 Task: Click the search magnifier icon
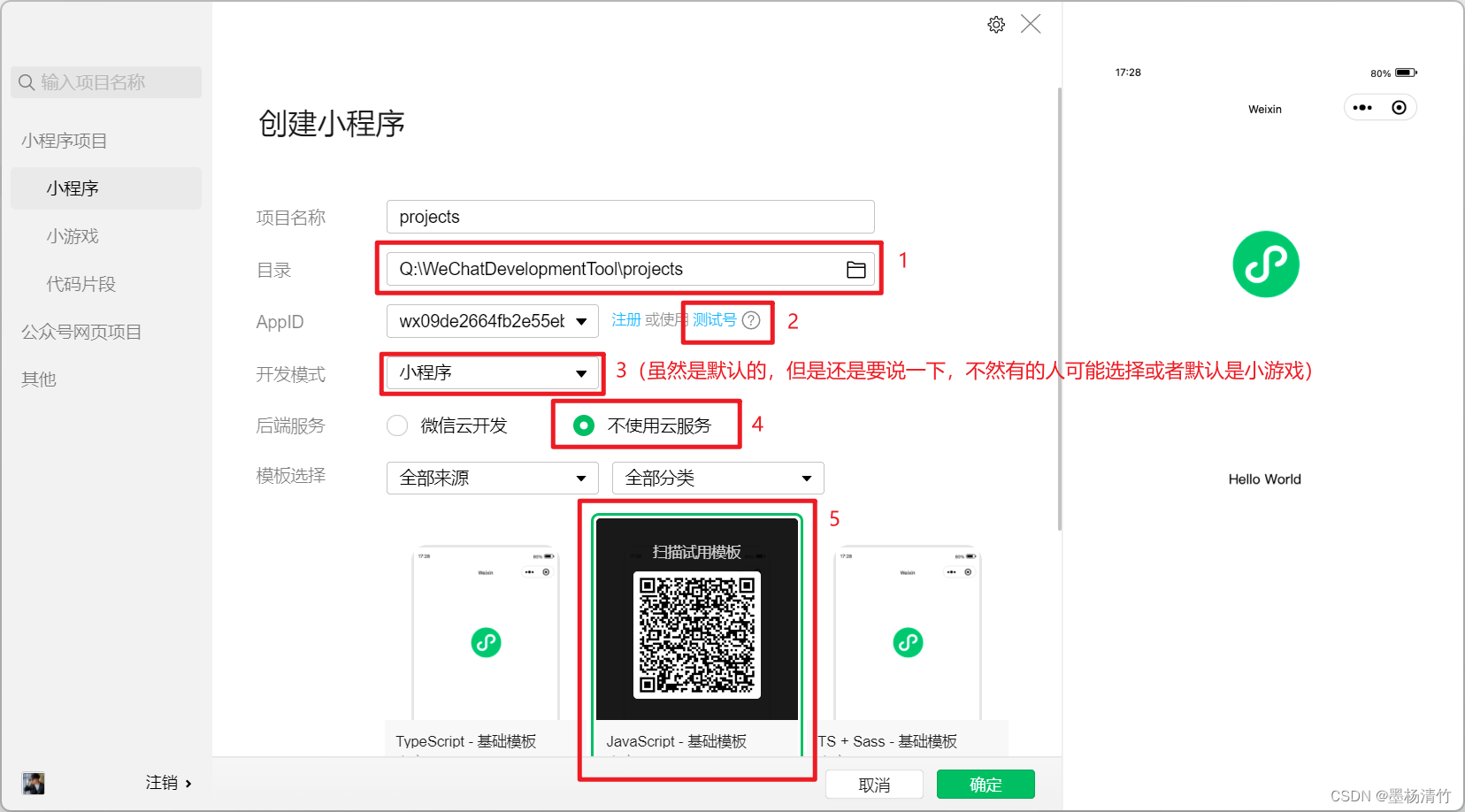pyautogui.click(x=27, y=82)
